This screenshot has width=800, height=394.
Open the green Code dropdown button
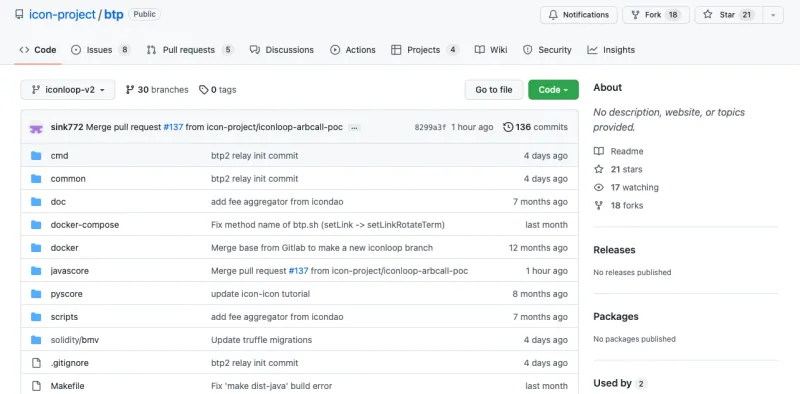tap(553, 90)
